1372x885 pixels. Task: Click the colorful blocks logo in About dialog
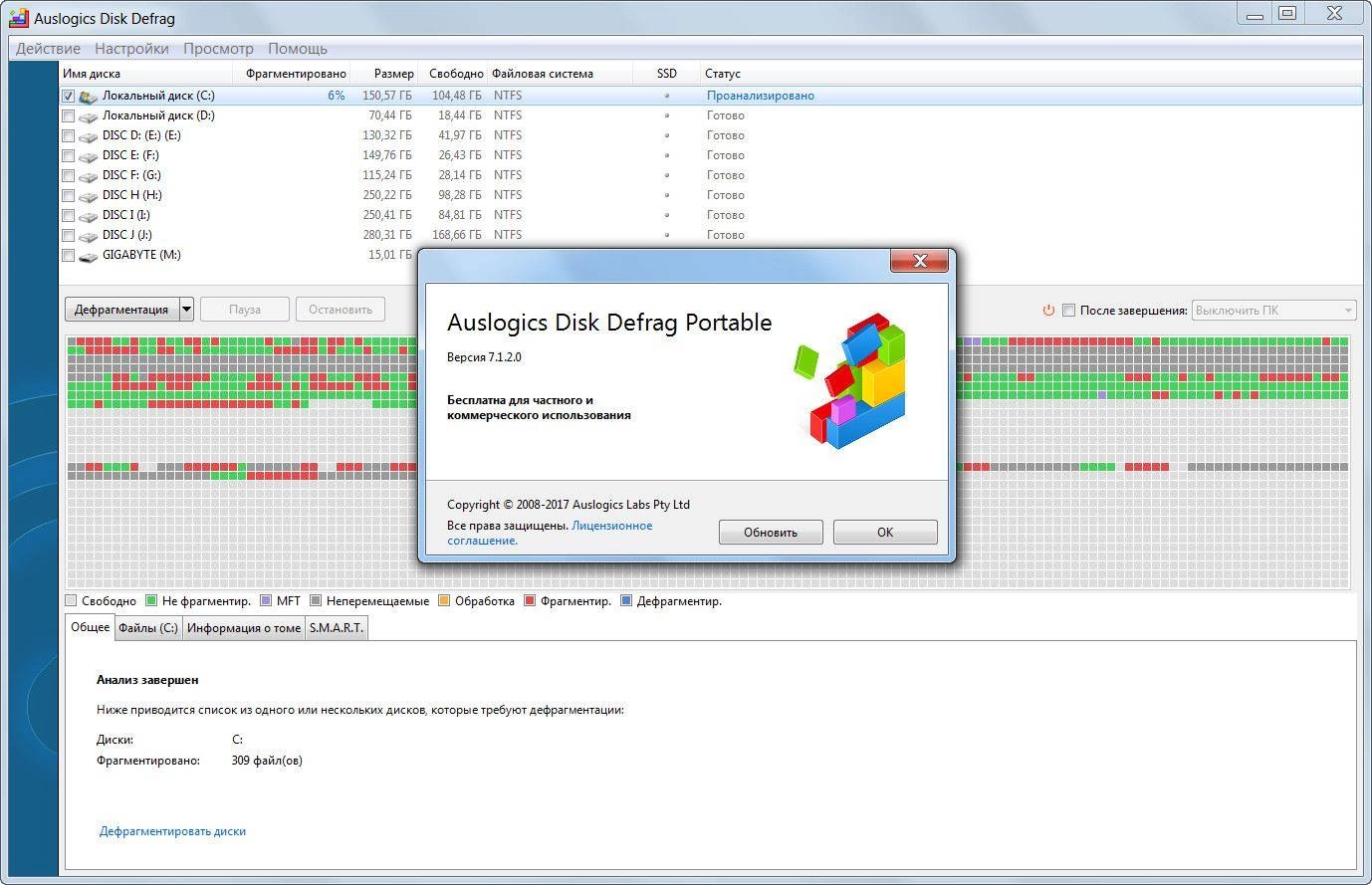point(849,380)
